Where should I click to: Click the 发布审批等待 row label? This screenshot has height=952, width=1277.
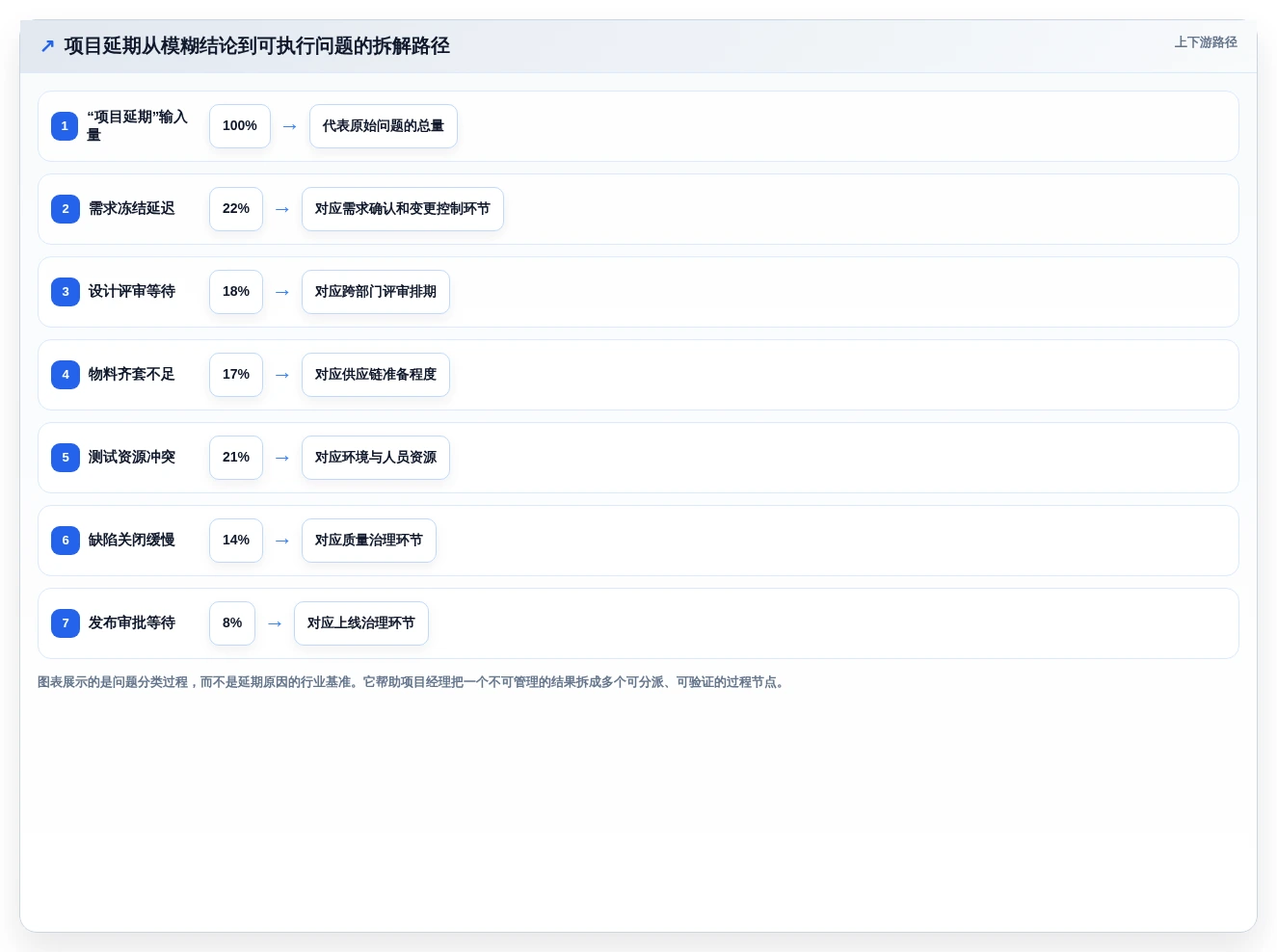click(x=132, y=623)
